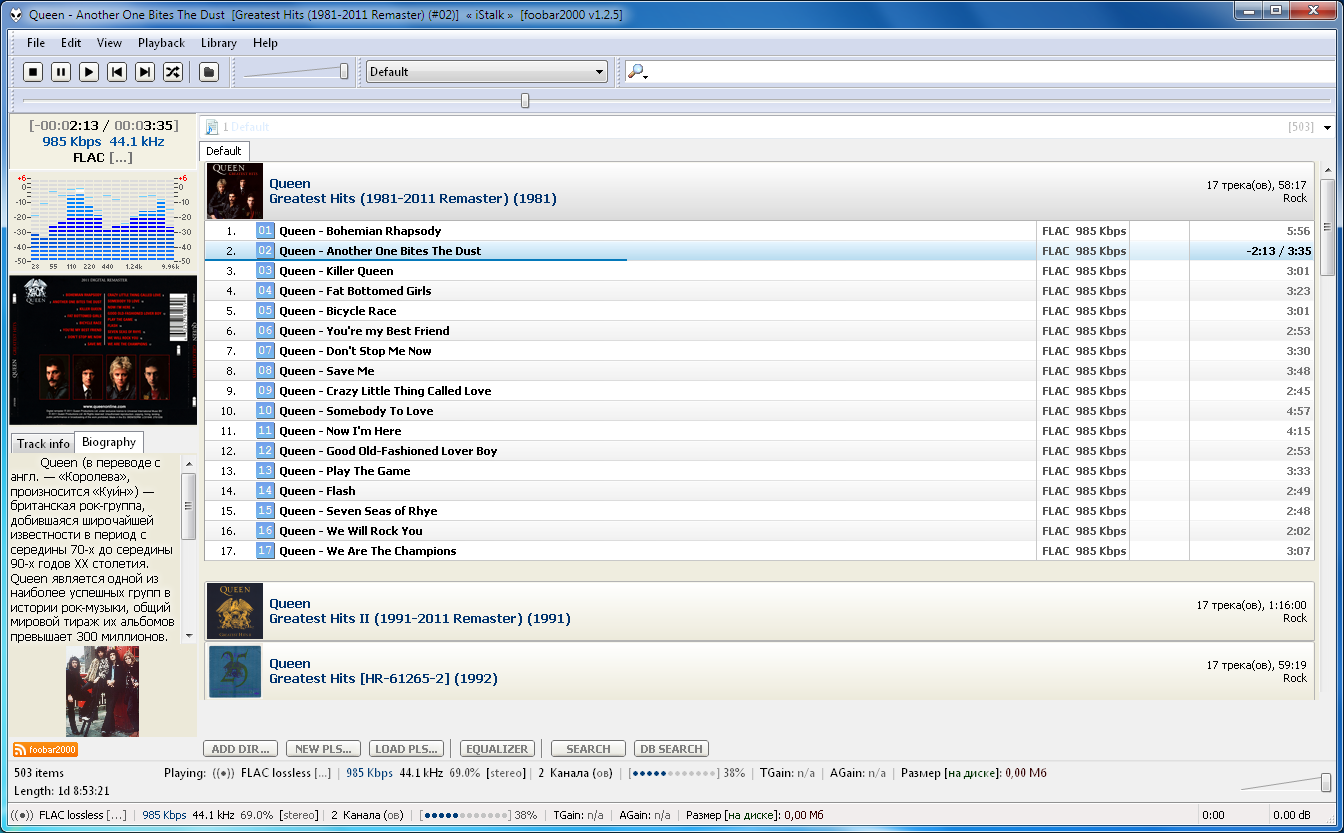The image size is (1344, 833).
Task: Click the 13 badge for Play The Game
Action: (265, 471)
